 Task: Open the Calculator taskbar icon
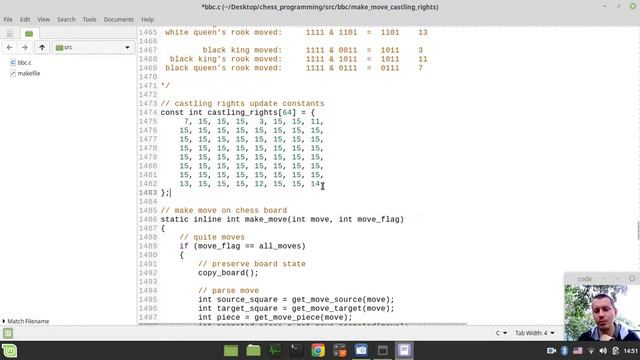340,351
